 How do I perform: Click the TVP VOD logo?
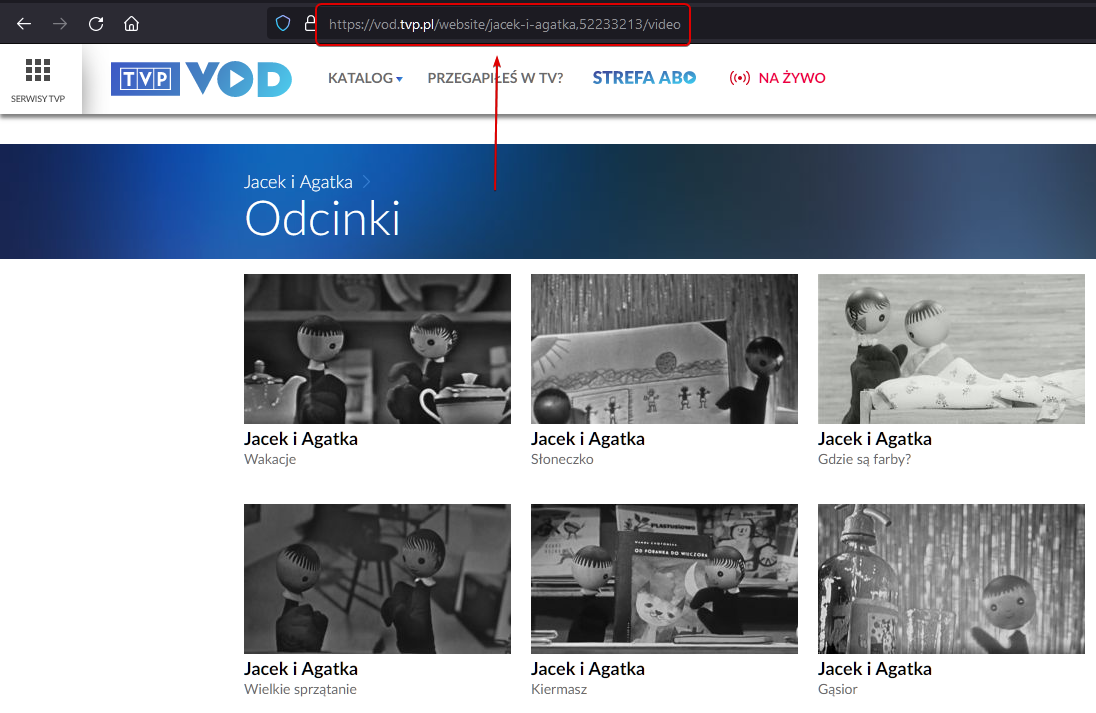pyautogui.click(x=201, y=78)
